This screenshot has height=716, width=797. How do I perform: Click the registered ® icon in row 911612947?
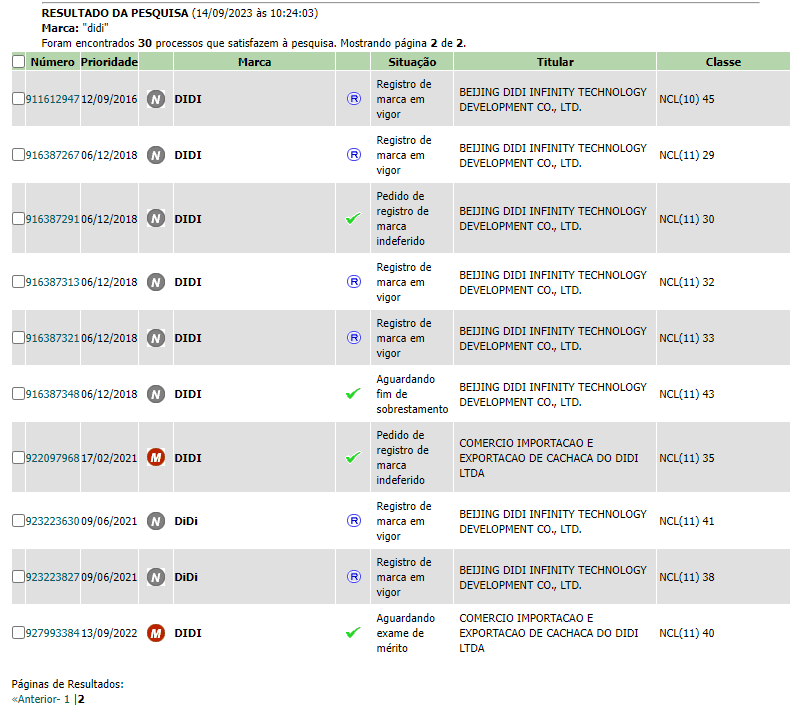point(354,99)
